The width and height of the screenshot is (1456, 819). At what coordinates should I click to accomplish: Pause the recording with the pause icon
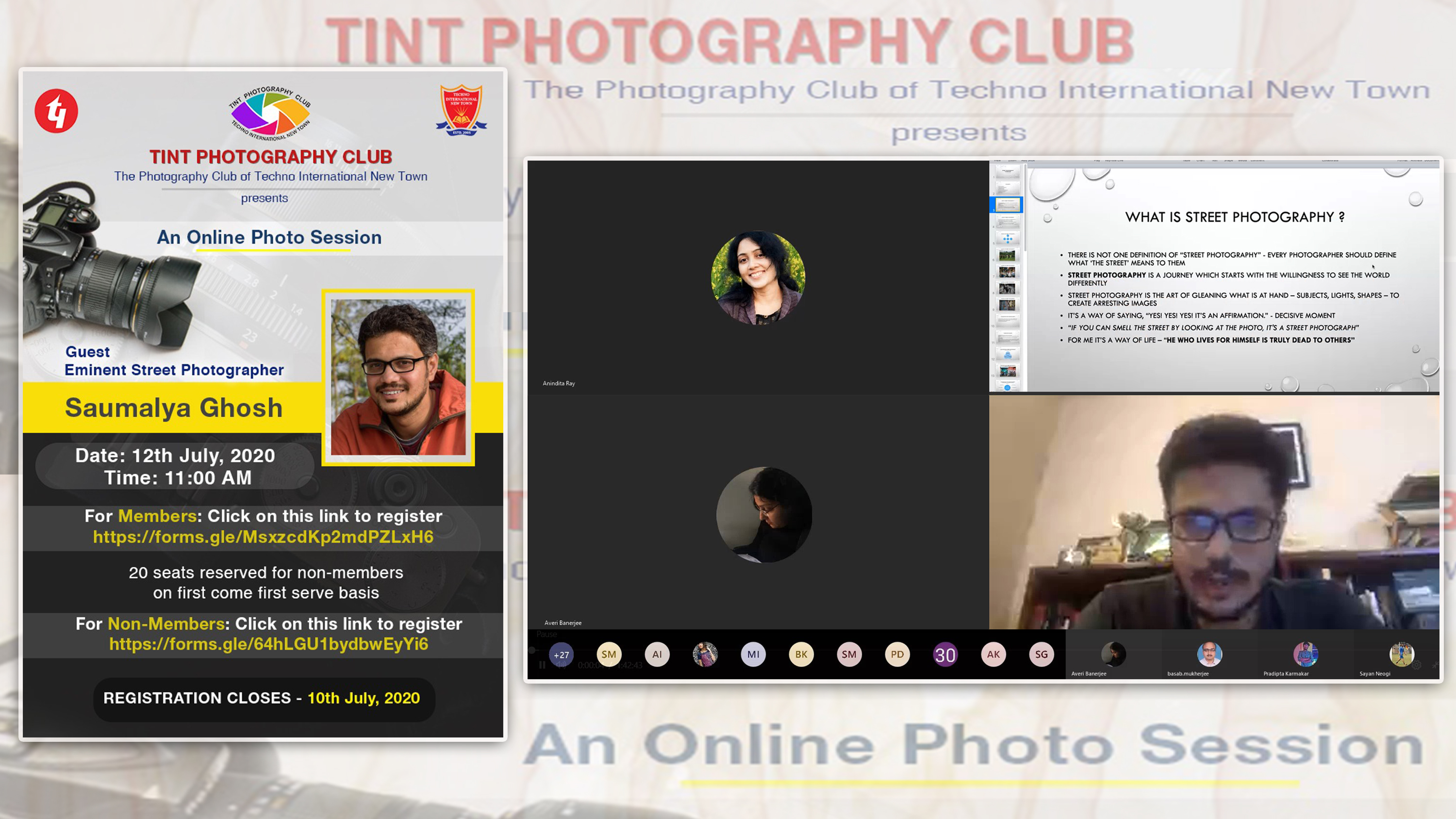pyautogui.click(x=542, y=665)
